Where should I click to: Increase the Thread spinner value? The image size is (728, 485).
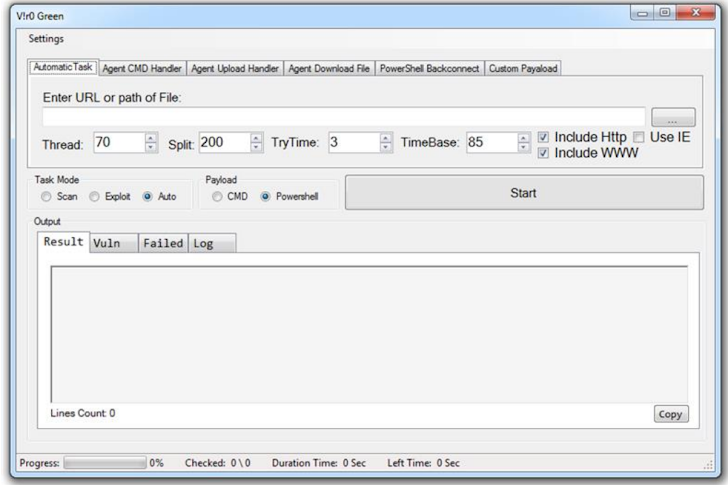pyautogui.click(x=152, y=138)
